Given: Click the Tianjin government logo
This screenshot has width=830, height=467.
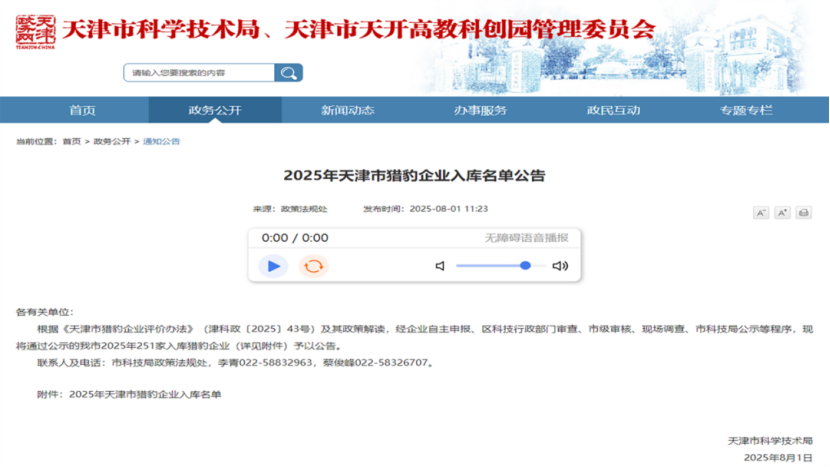Looking at the screenshot, I should 35,31.
